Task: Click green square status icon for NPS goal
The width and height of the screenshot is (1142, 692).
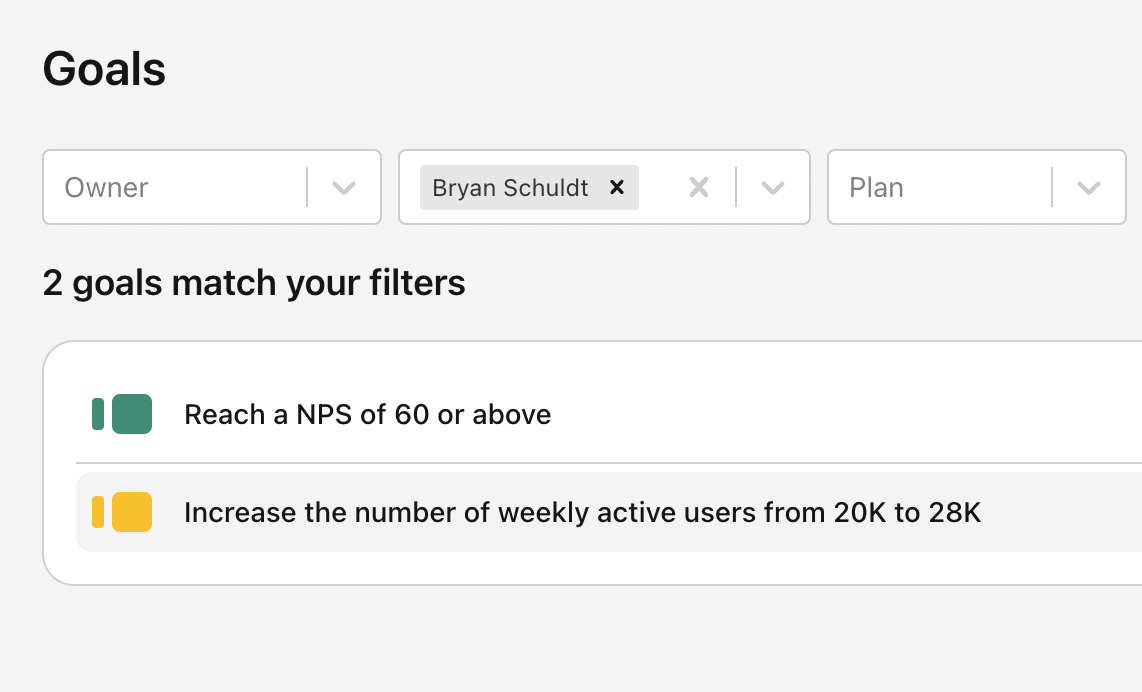Action: click(132, 414)
